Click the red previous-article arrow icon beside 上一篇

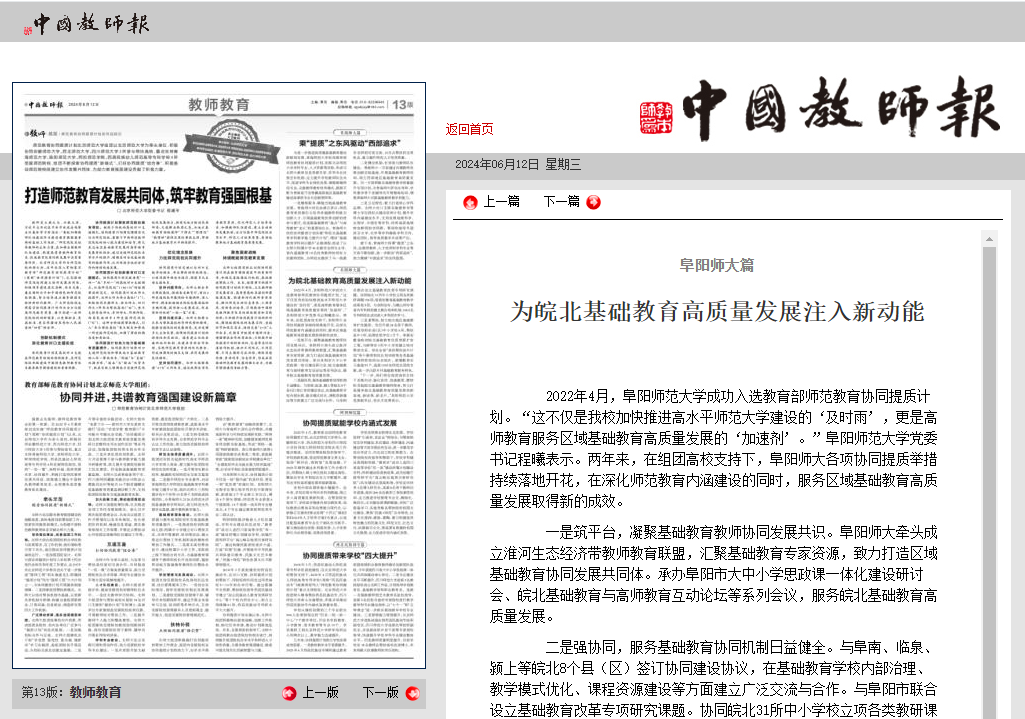pos(470,202)
